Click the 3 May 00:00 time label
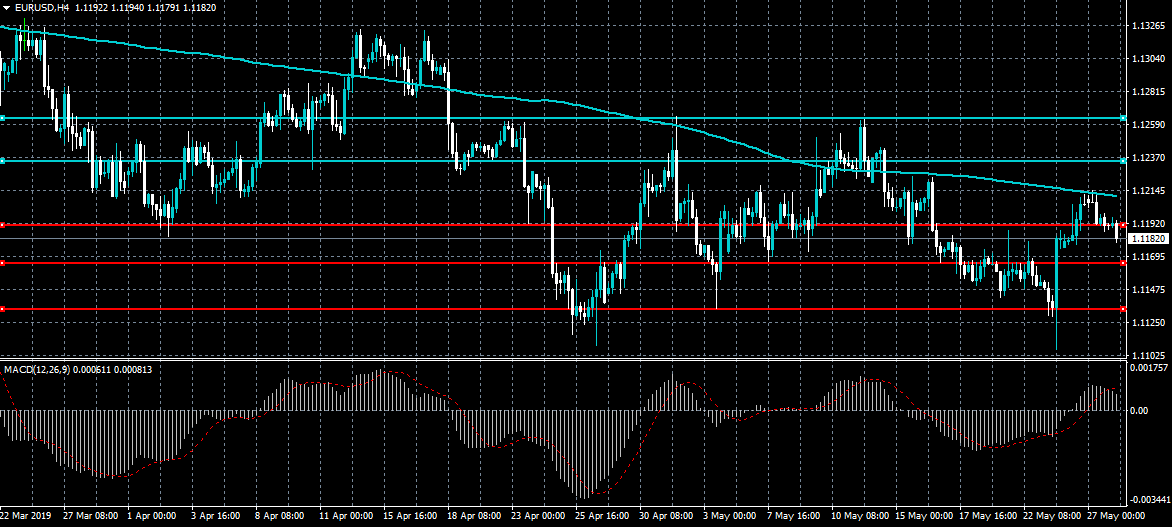1172x527 pixels. (x=728, y=516)
